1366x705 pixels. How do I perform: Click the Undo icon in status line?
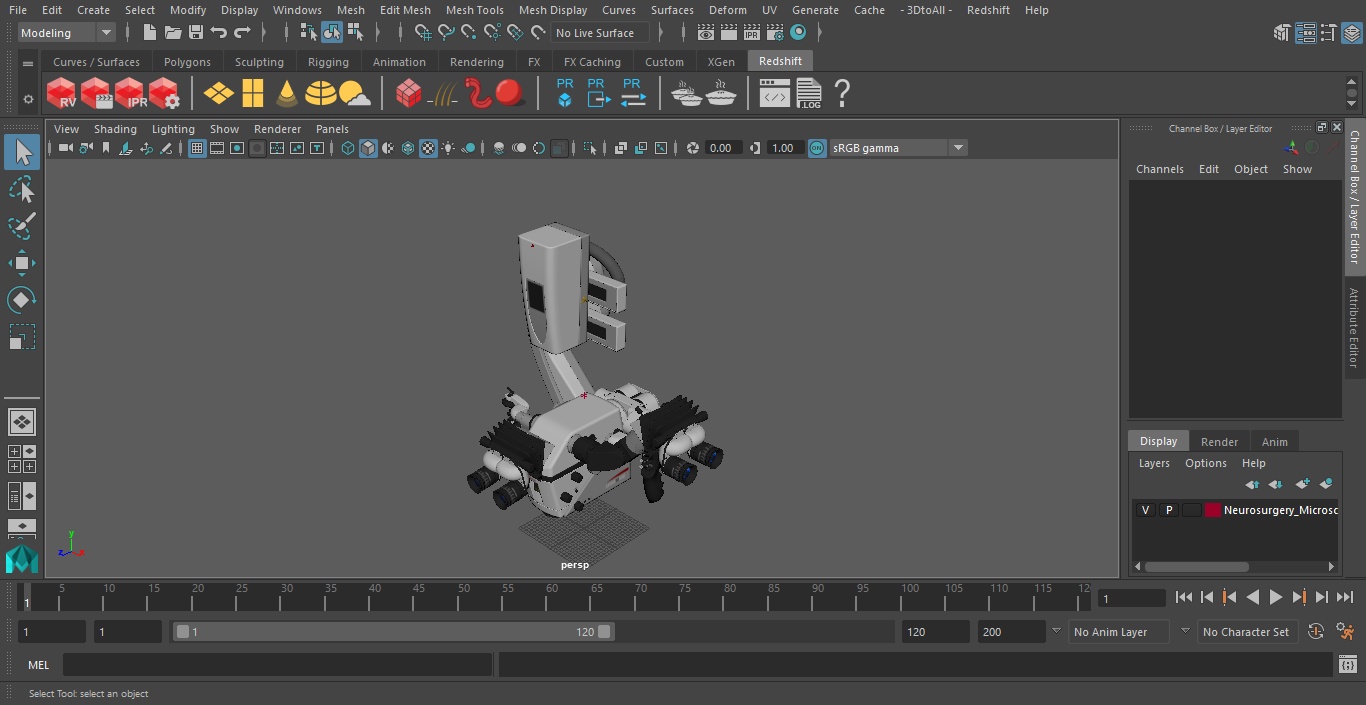219,33
